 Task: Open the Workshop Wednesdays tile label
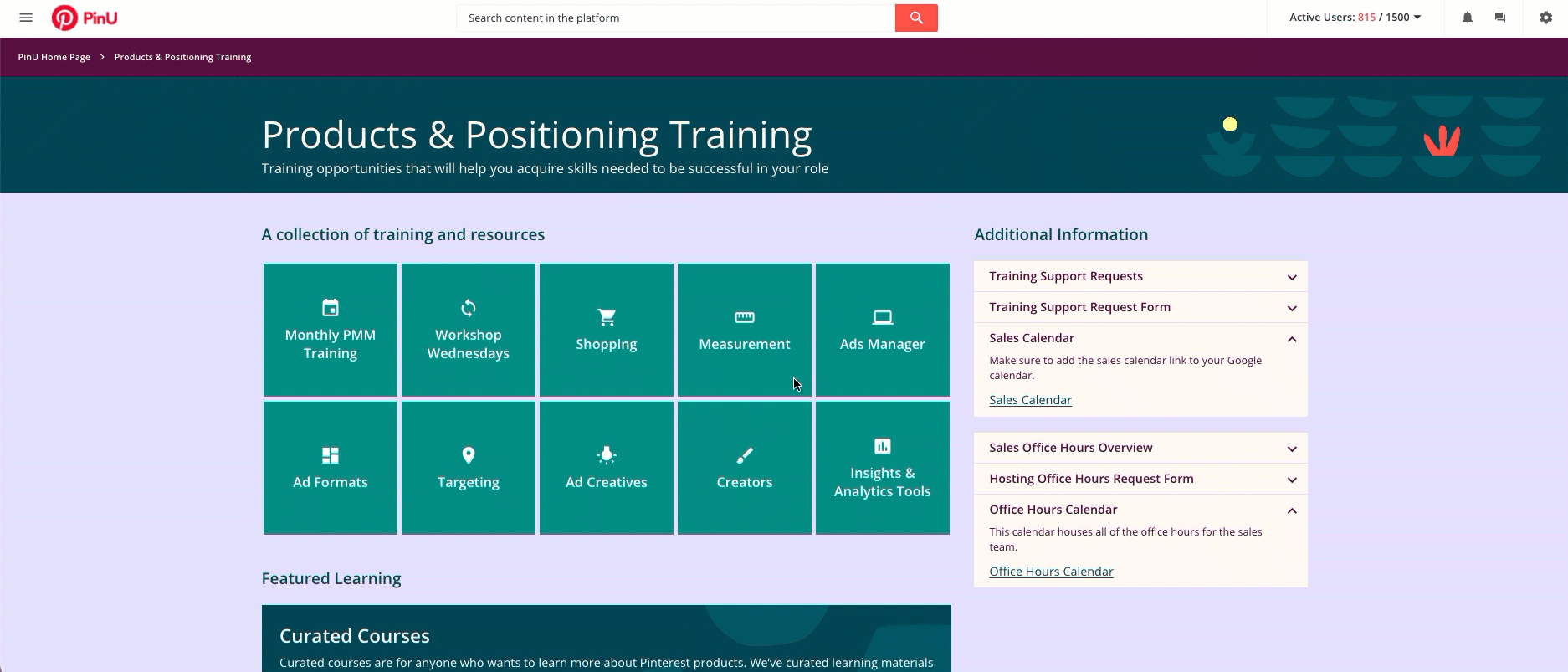(469, 344)
